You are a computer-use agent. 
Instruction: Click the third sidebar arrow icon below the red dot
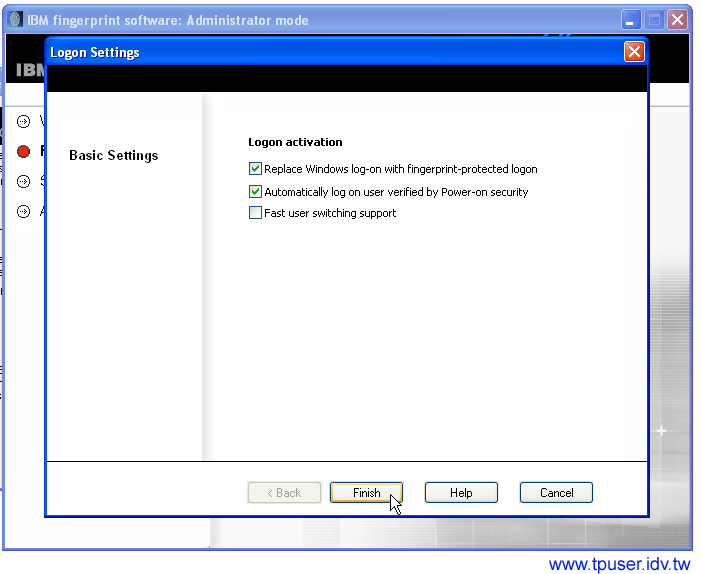(24, 182)
